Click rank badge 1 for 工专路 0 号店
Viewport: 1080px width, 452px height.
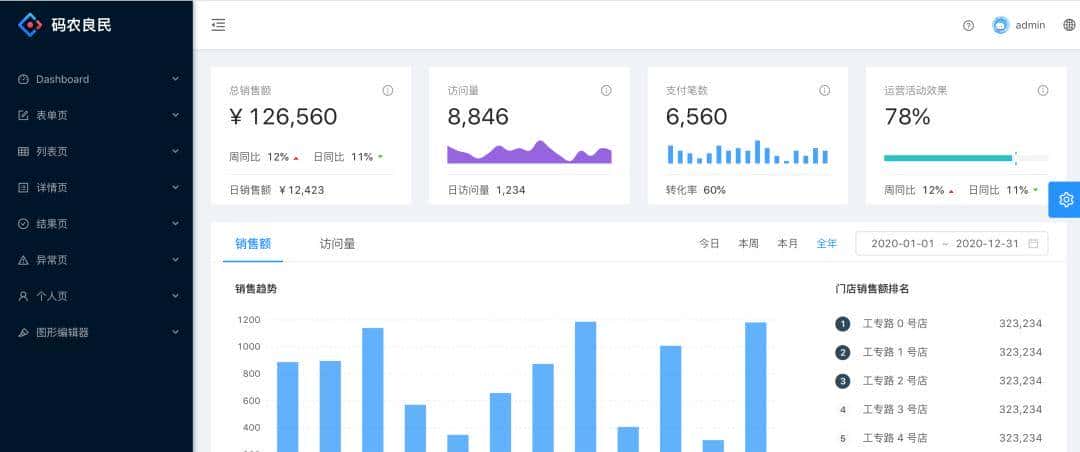[x=842, y=324]
